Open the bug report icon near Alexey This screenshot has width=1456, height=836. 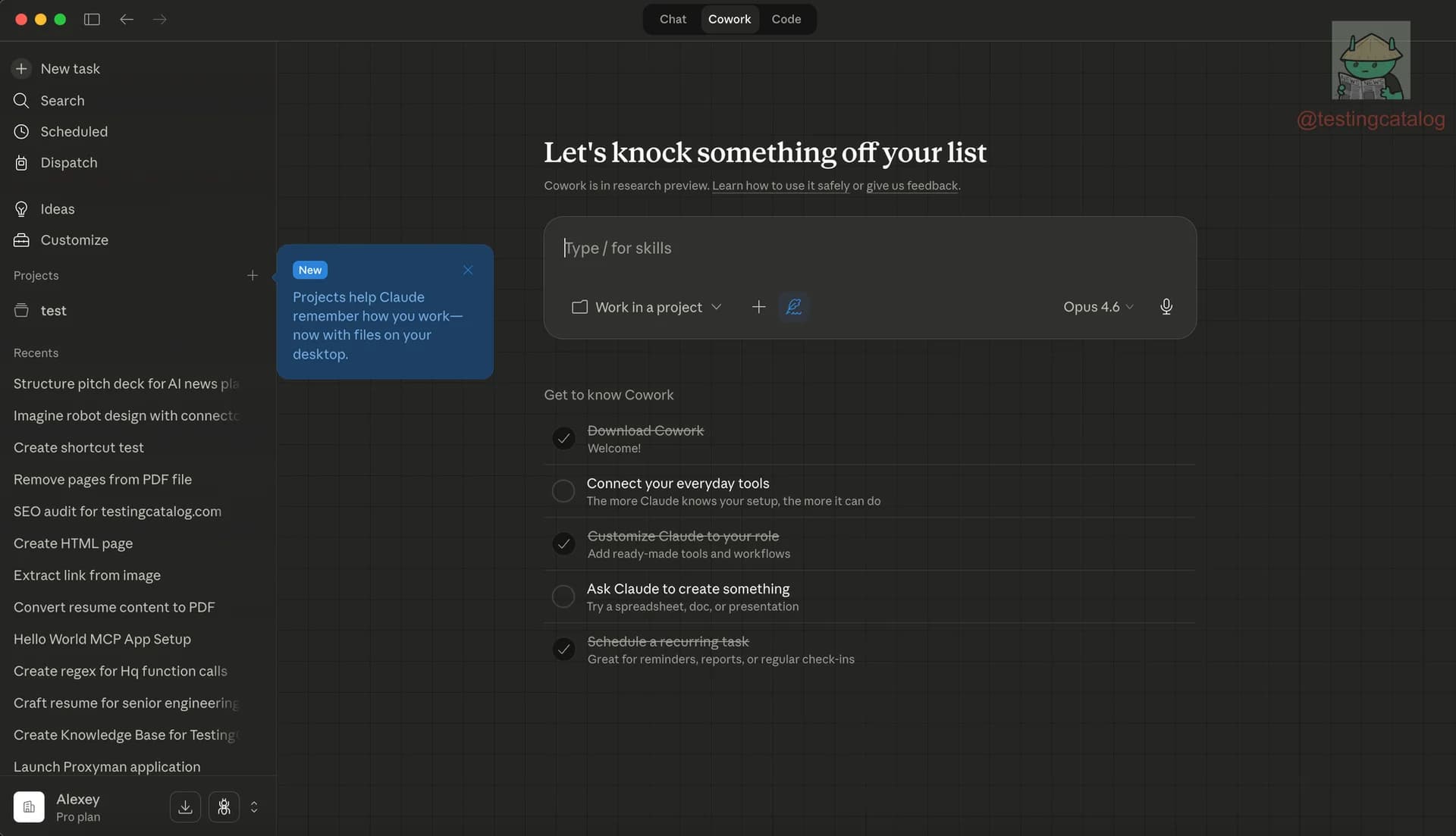223,806
